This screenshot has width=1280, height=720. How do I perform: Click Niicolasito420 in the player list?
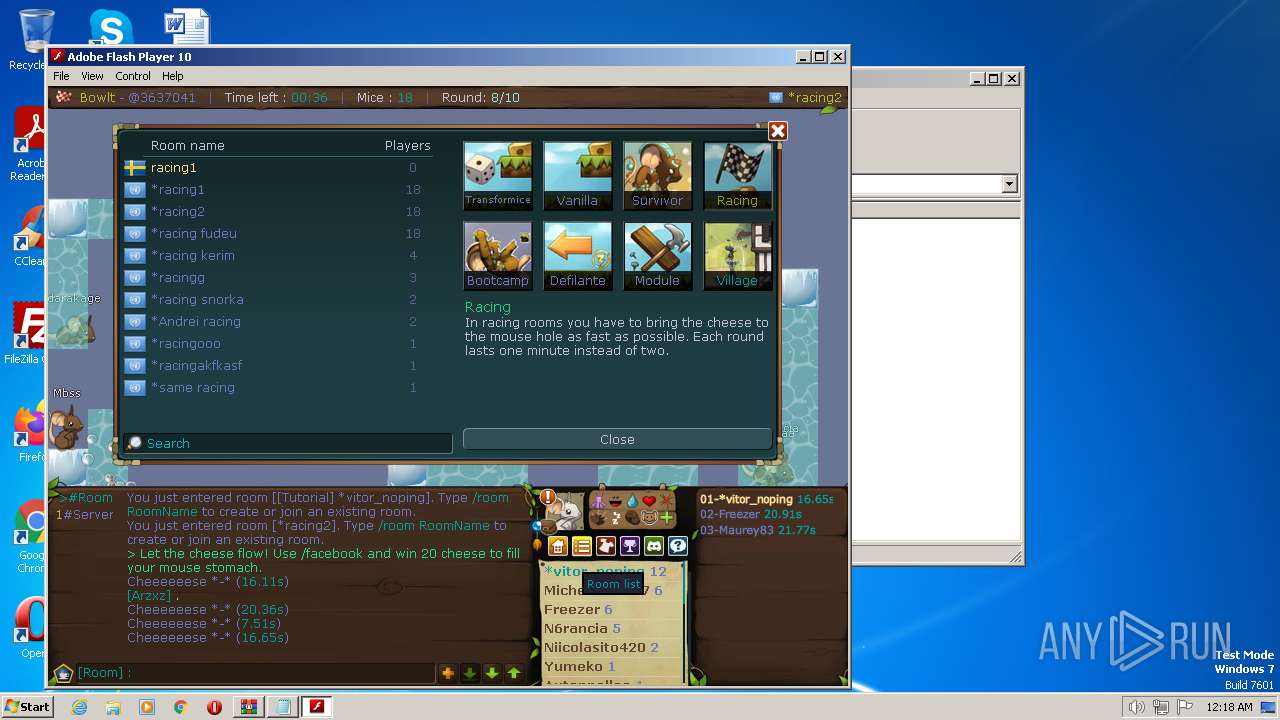(595, 648)
